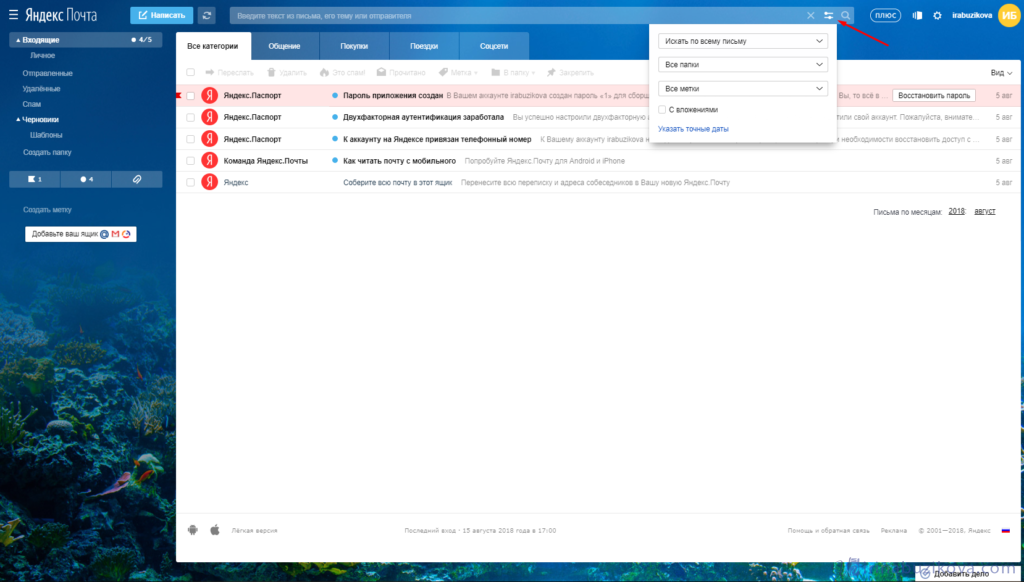Click the themes icon next to gear
The width and height of the screenshot is (1024, 582).
(917, 16)
